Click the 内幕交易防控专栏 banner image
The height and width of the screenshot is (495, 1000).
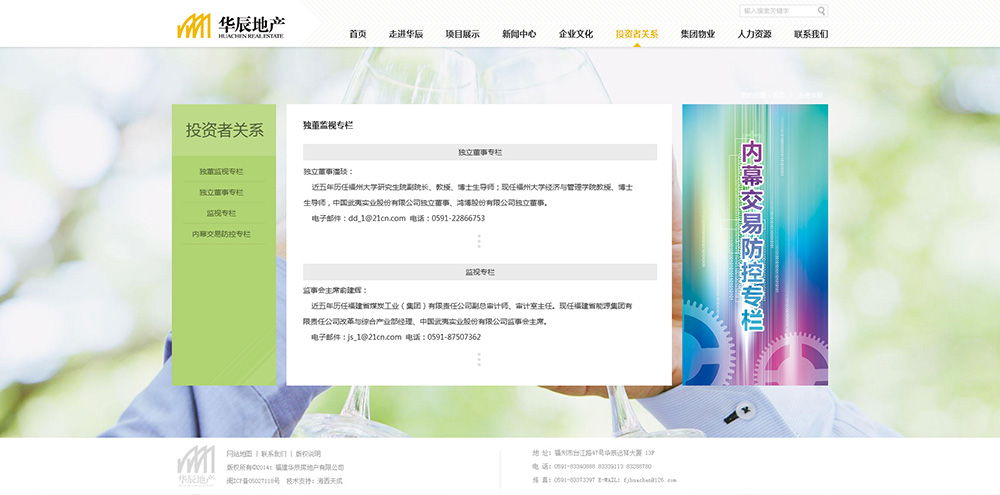coord(754,244)
